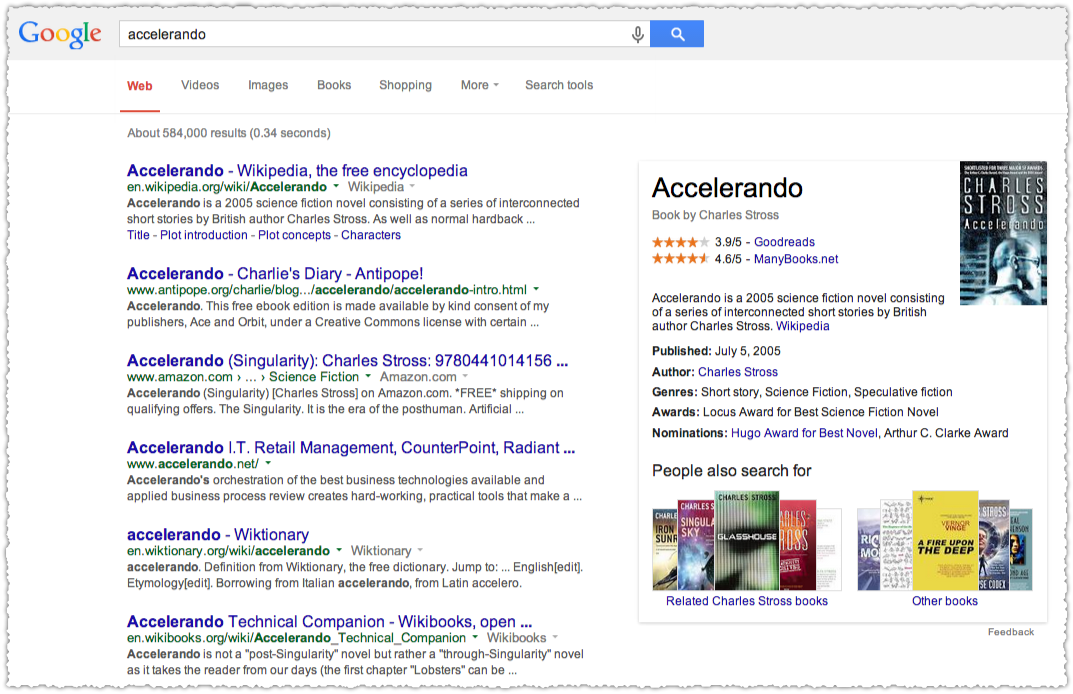Screen dimensions: 1073x694
Task: Expand gray arrow next to Wikibooks label
Action: [555, 637]
